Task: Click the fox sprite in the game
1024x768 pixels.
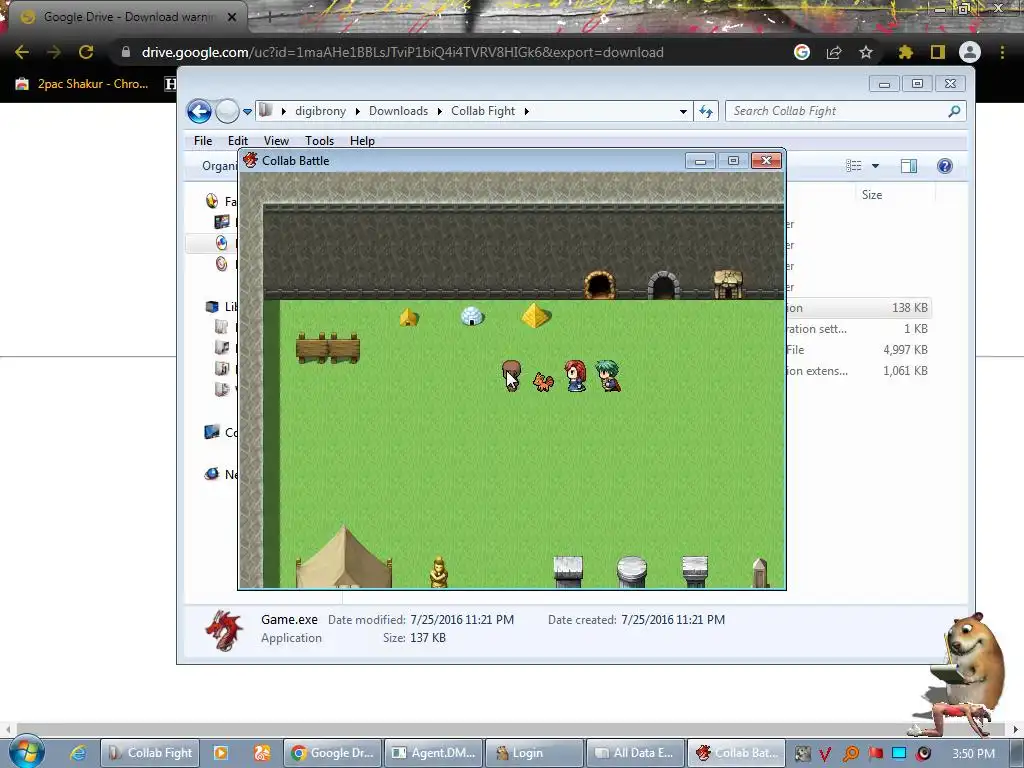Action: [x=543, y=381]
